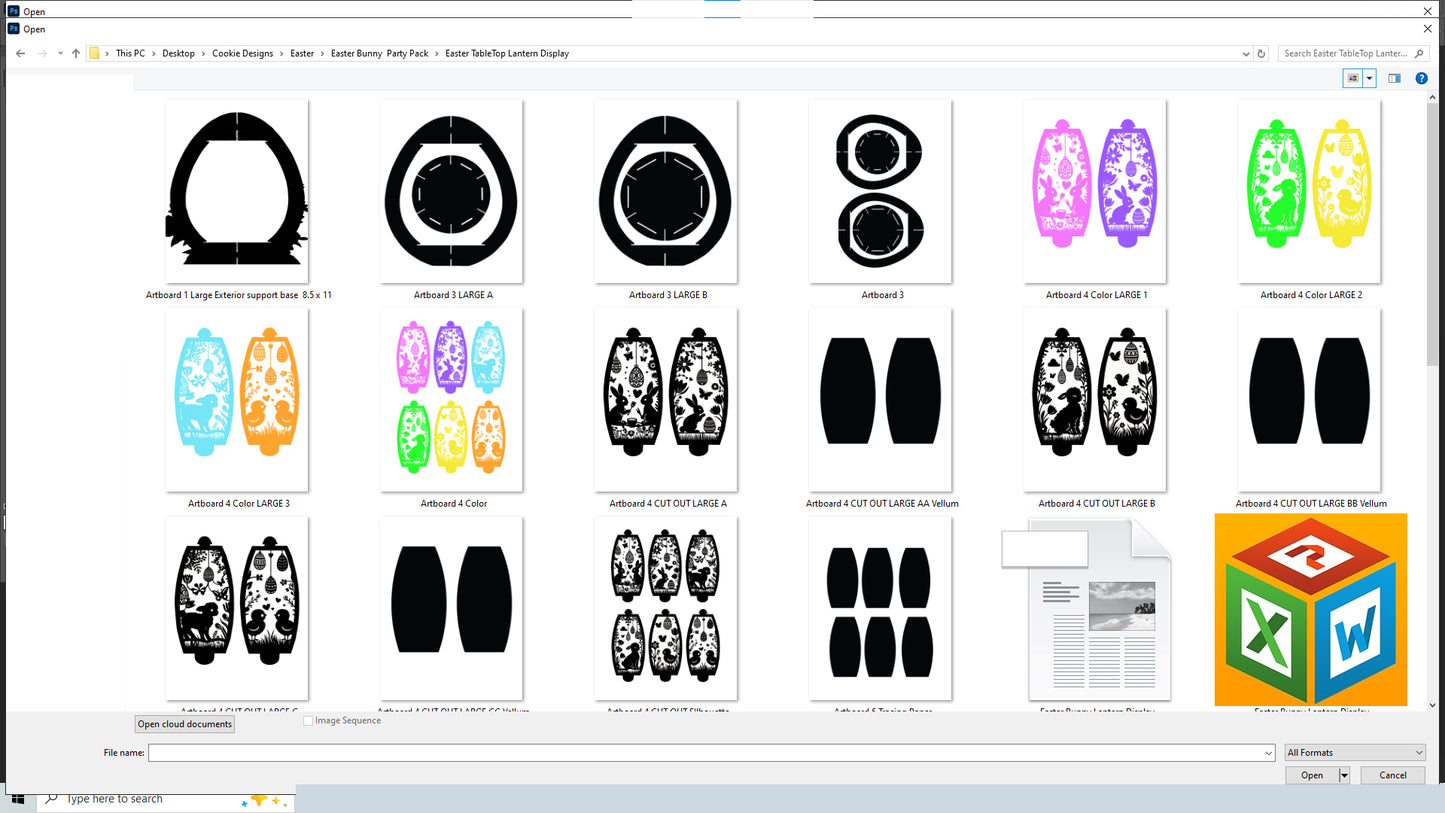Select Artboard 1 Large Exterior support base thumbnail

click(237, 191)
